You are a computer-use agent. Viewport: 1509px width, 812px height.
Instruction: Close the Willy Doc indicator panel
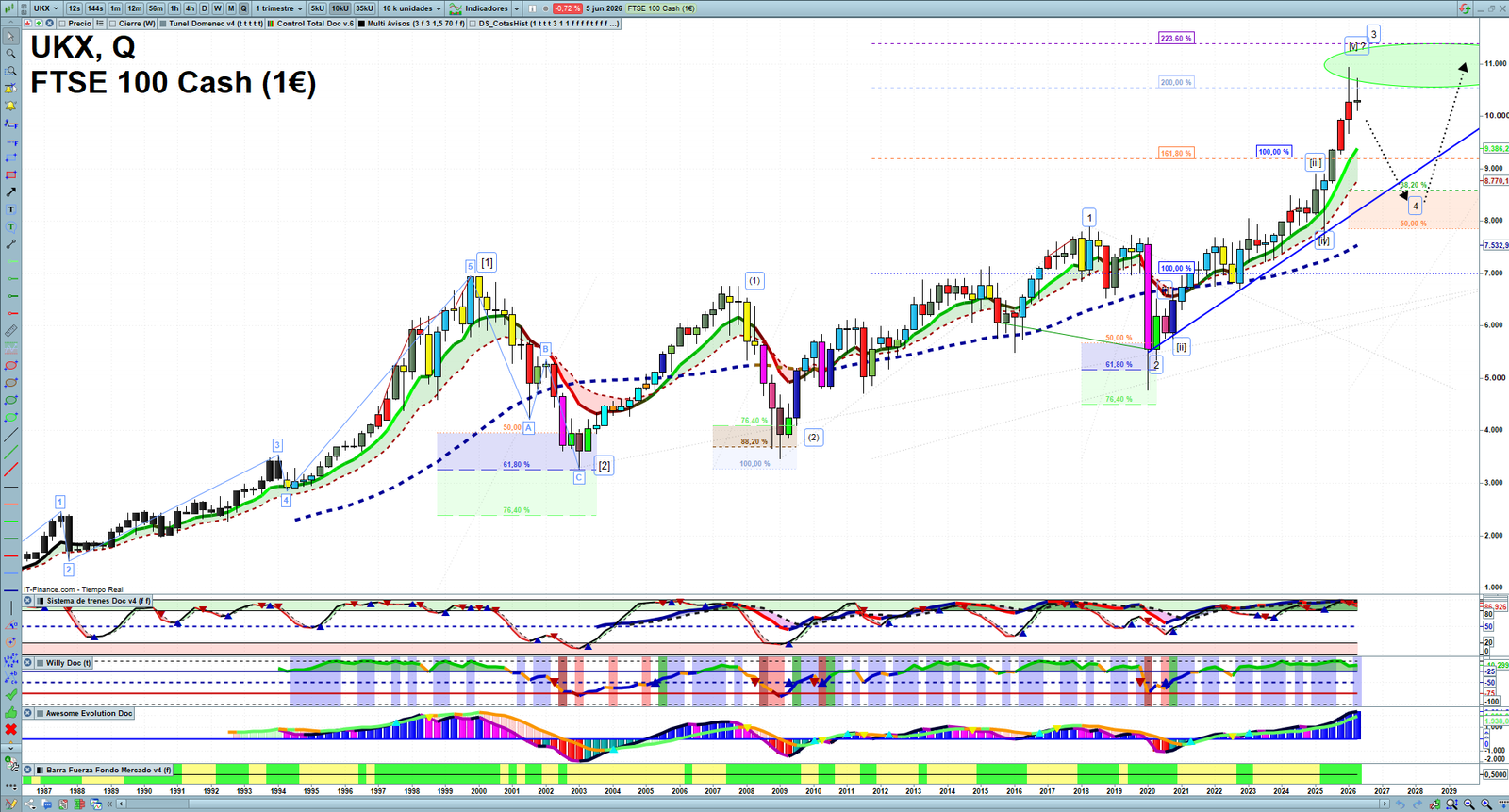27,663
